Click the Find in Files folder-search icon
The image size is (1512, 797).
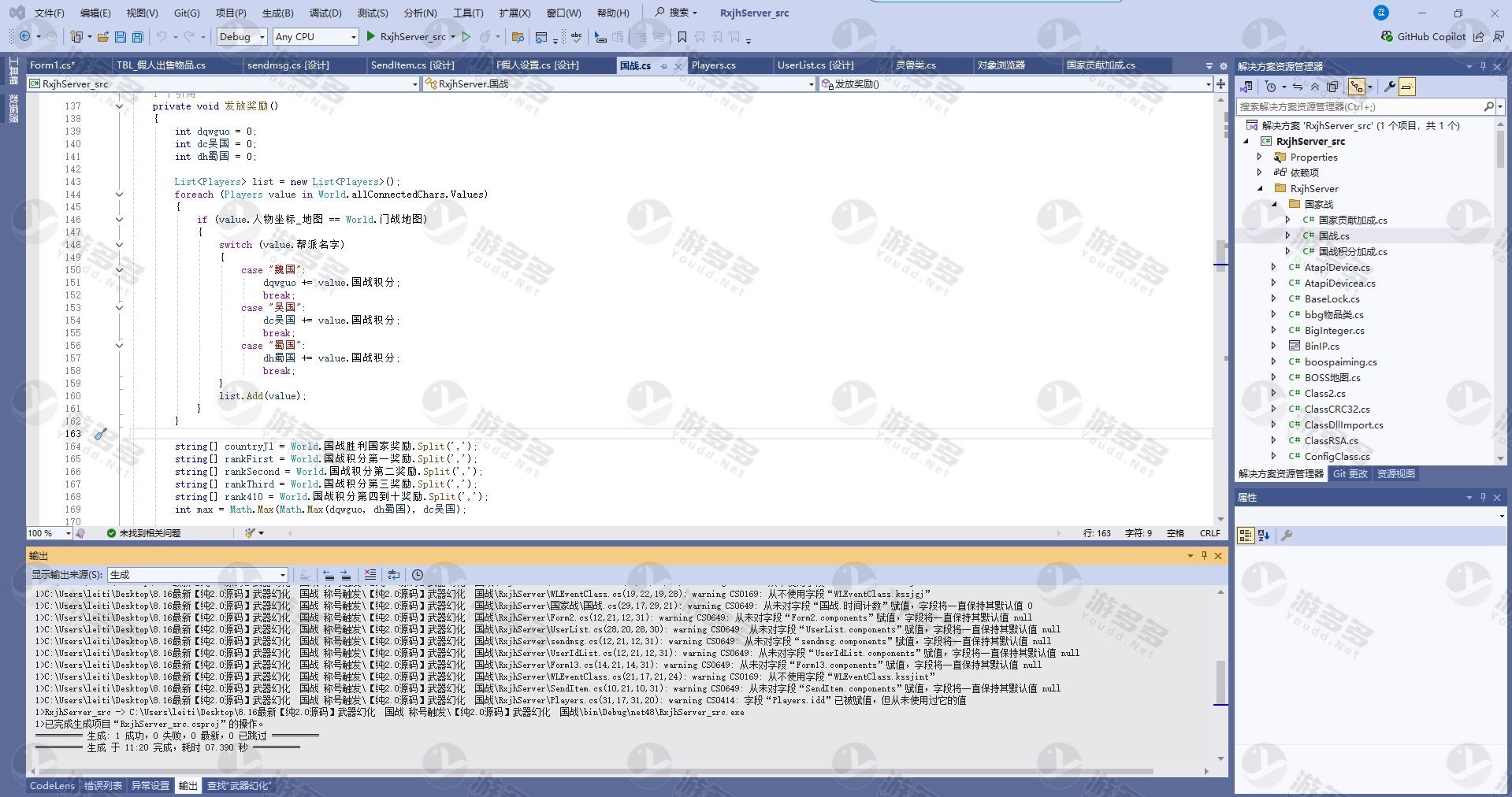click(x=518, y=36)
